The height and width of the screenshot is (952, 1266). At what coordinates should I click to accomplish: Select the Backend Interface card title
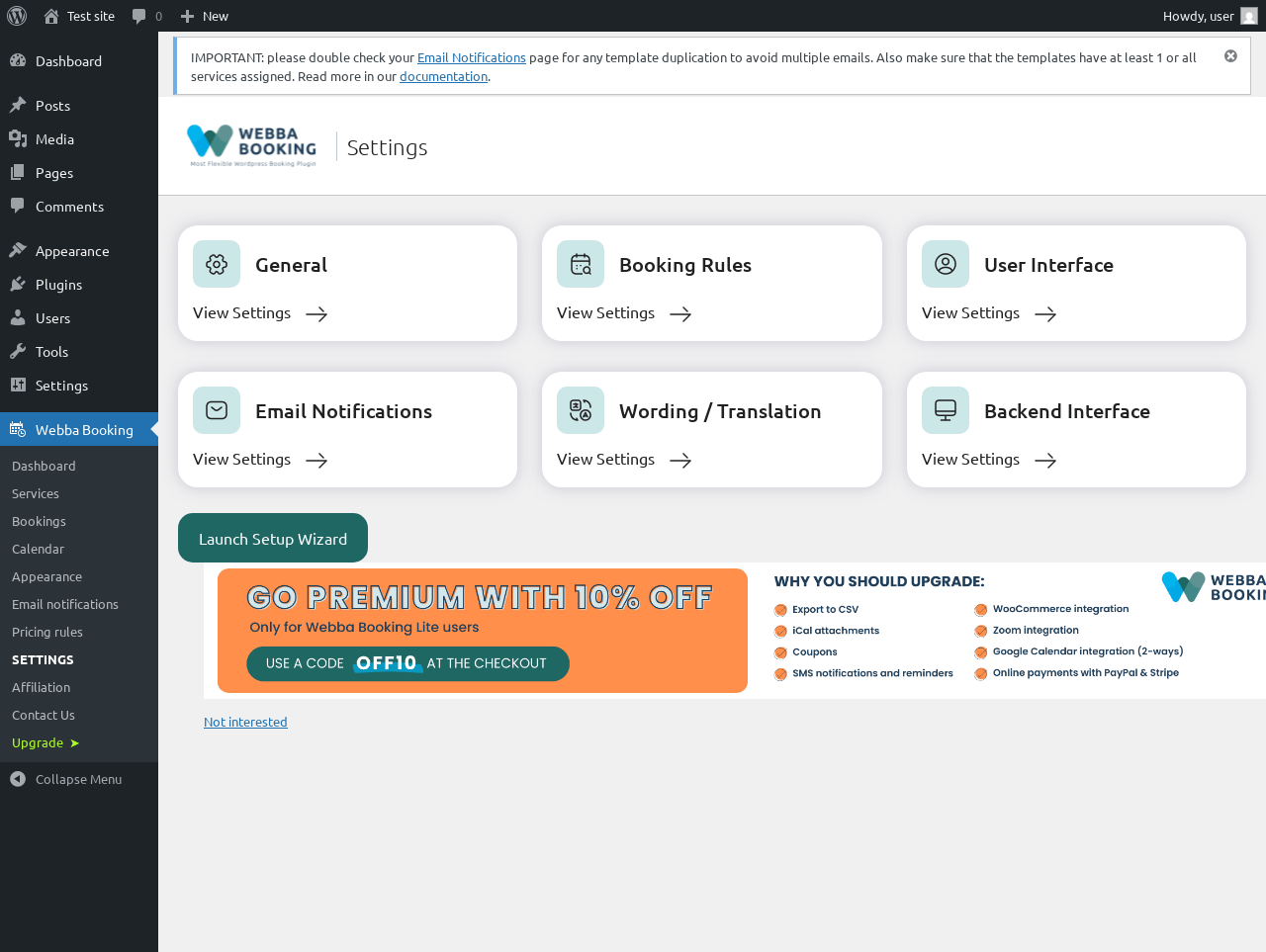(x=1067, y=411)
